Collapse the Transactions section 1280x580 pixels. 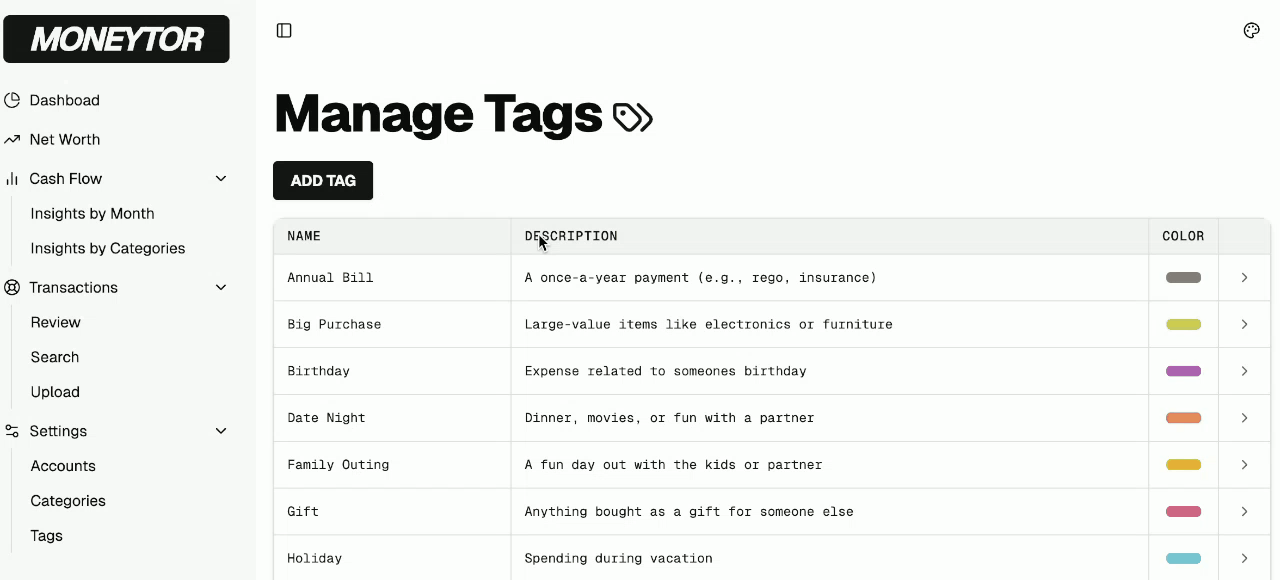point(221,287)
